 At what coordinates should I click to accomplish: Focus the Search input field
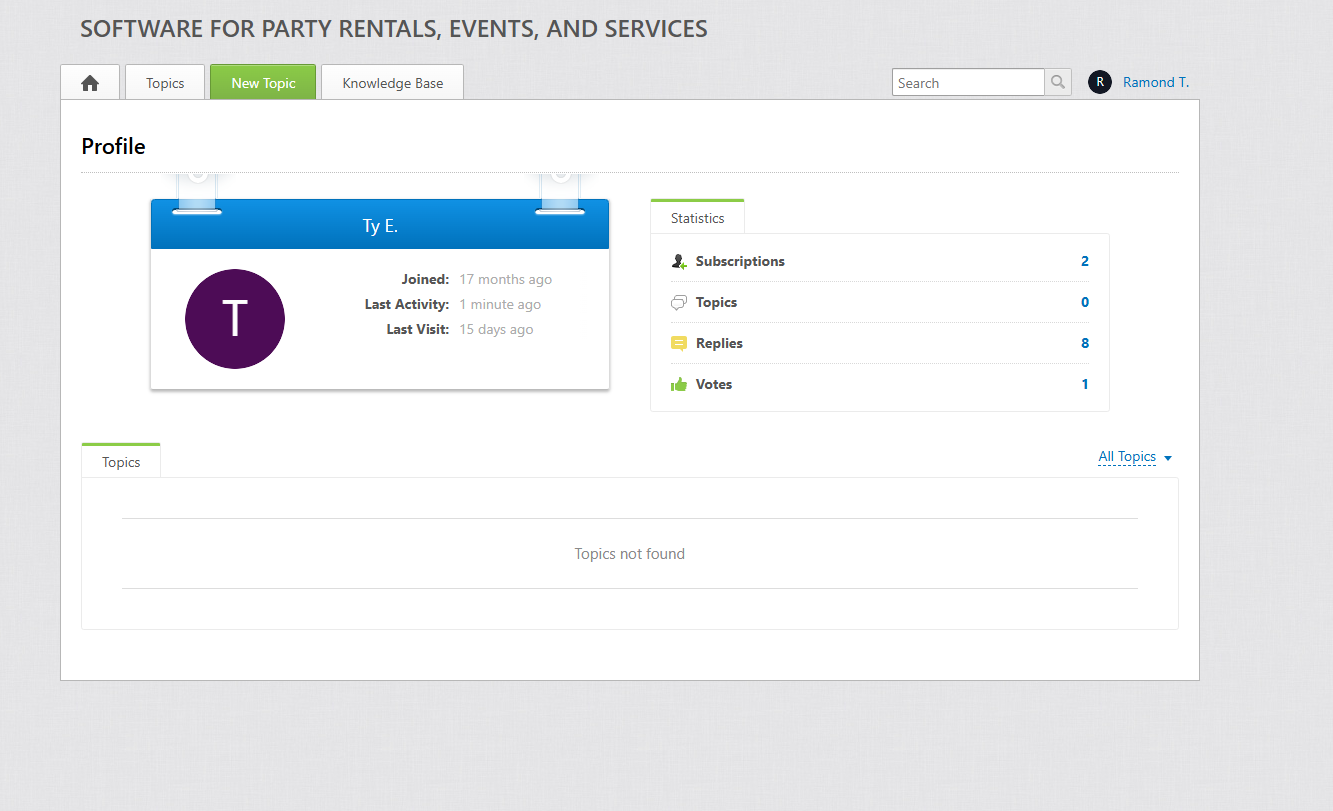pos(968,83)
